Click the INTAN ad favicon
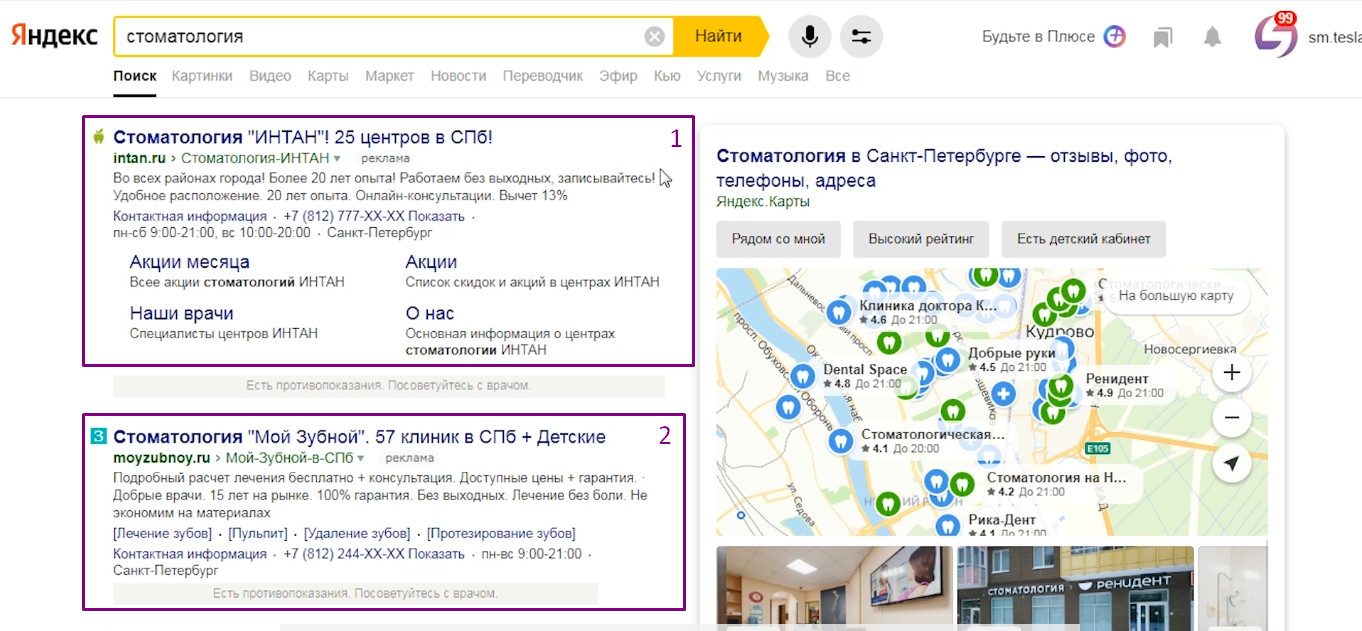 98,137
